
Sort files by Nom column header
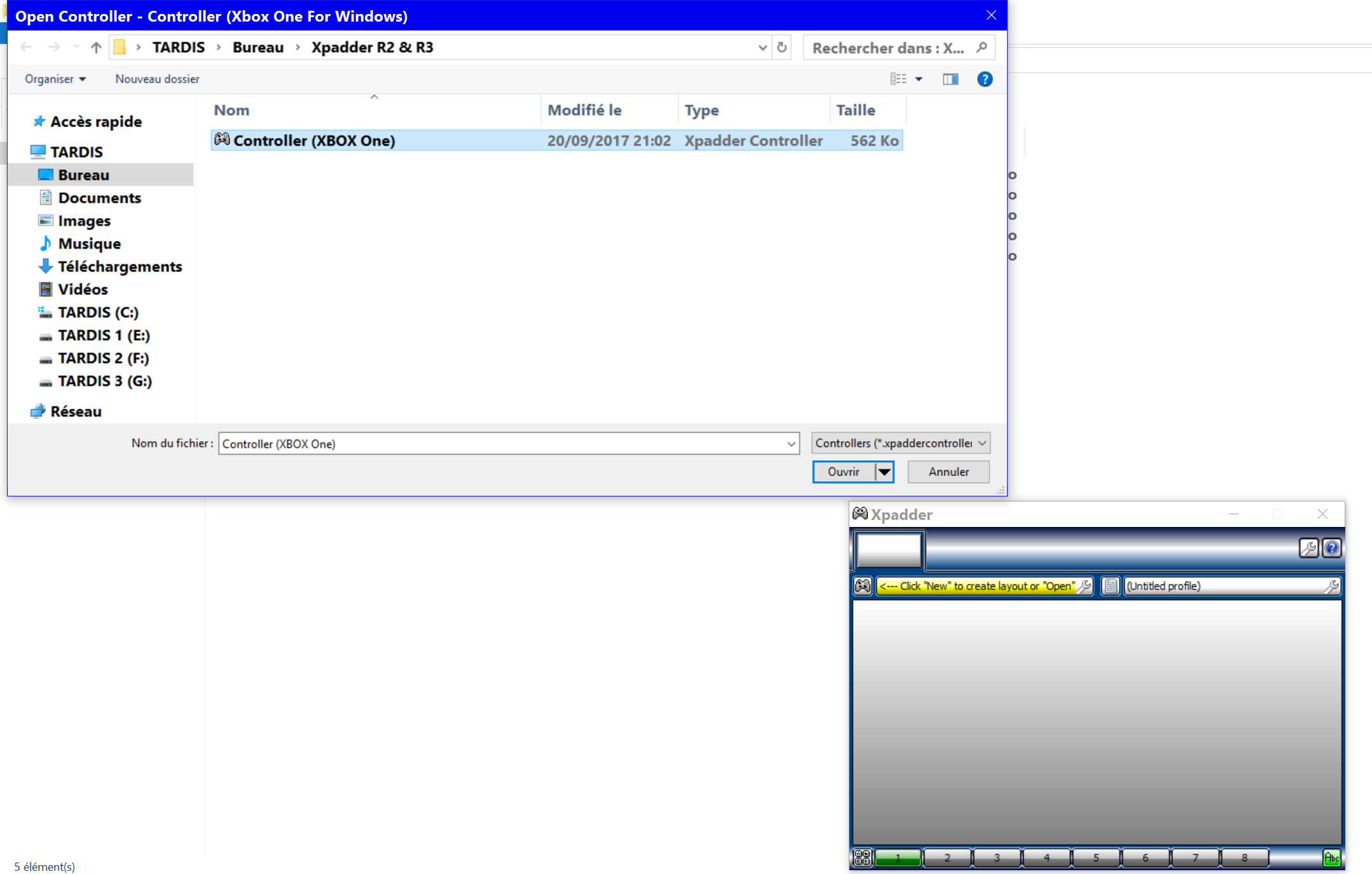pos(375,110)
